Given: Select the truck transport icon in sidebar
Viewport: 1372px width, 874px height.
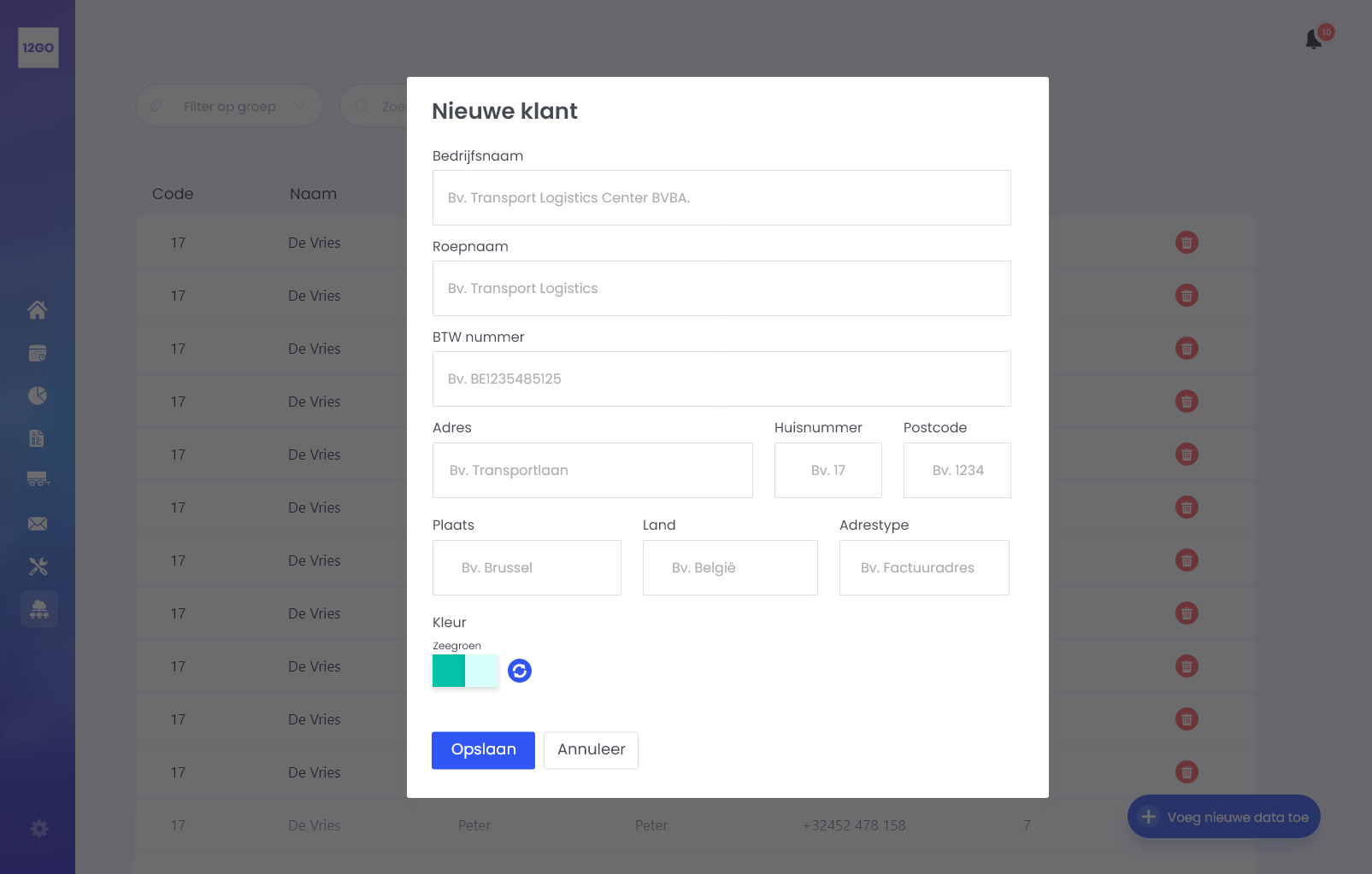Looking at the screenshot, I should coord(37,480).
